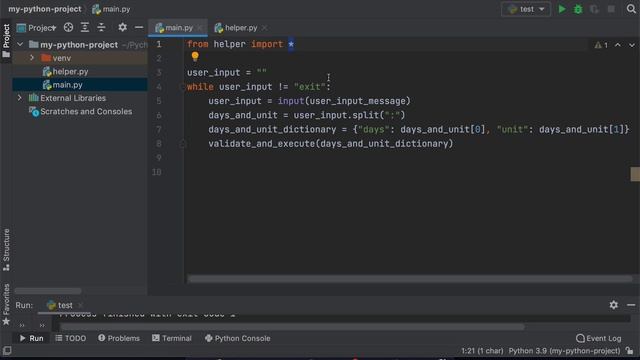Screen dimensions: 640x360
Task: Hide the Run tool window
Action: click(631, 305)
